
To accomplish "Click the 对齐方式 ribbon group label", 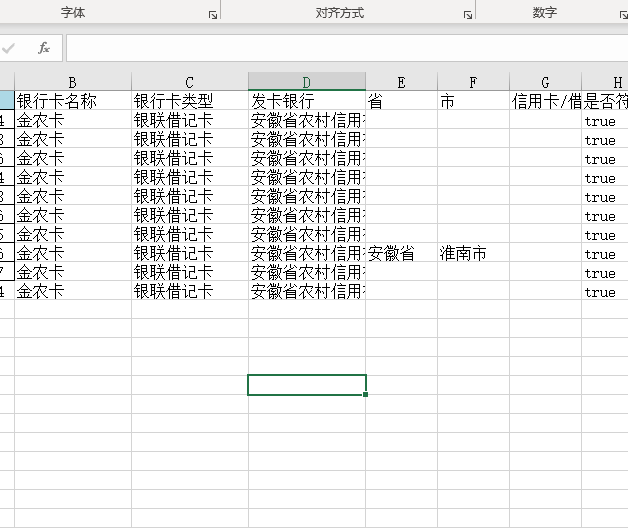I will point(340,13).
